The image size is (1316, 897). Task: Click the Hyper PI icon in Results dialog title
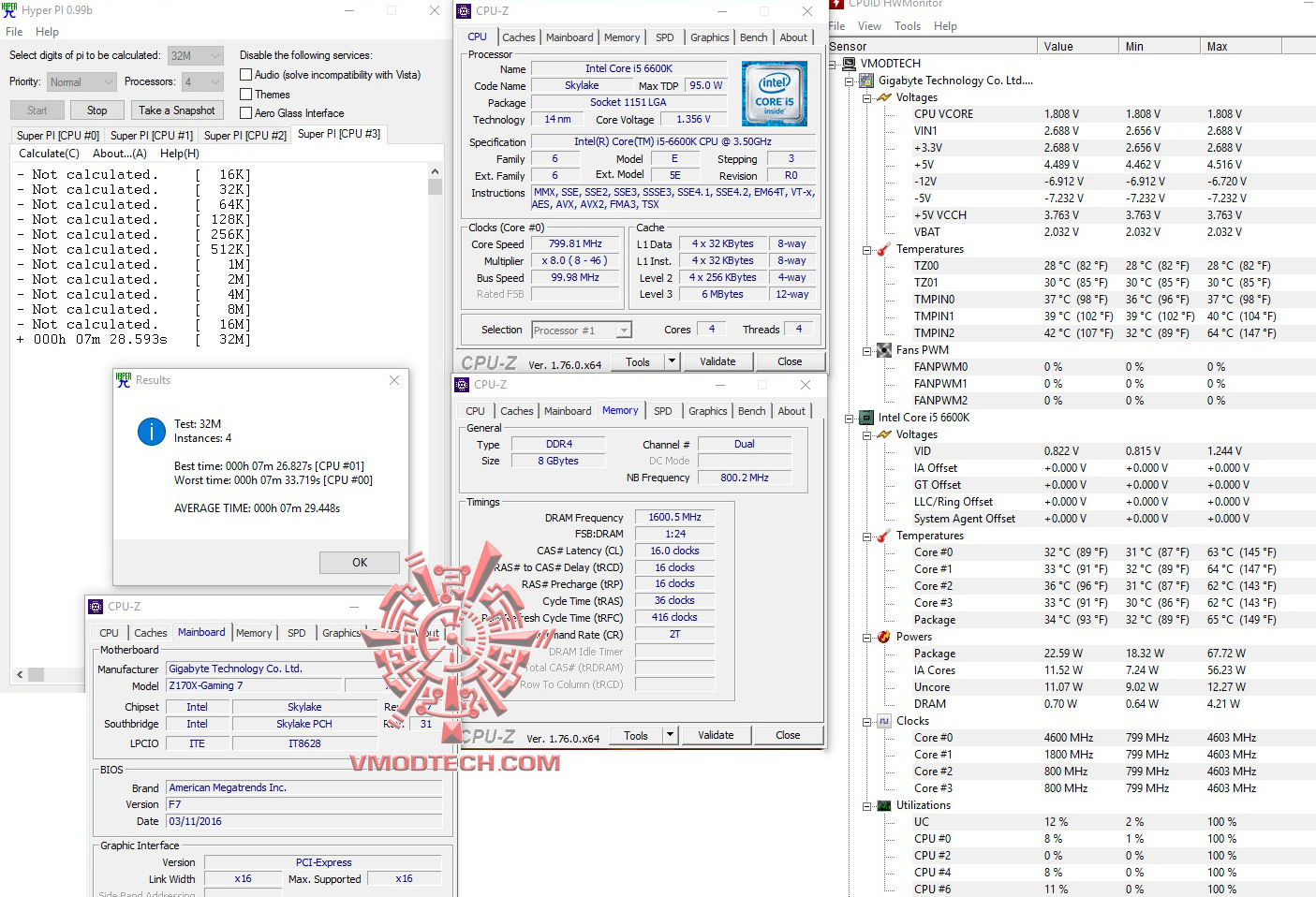click(124, 380)
